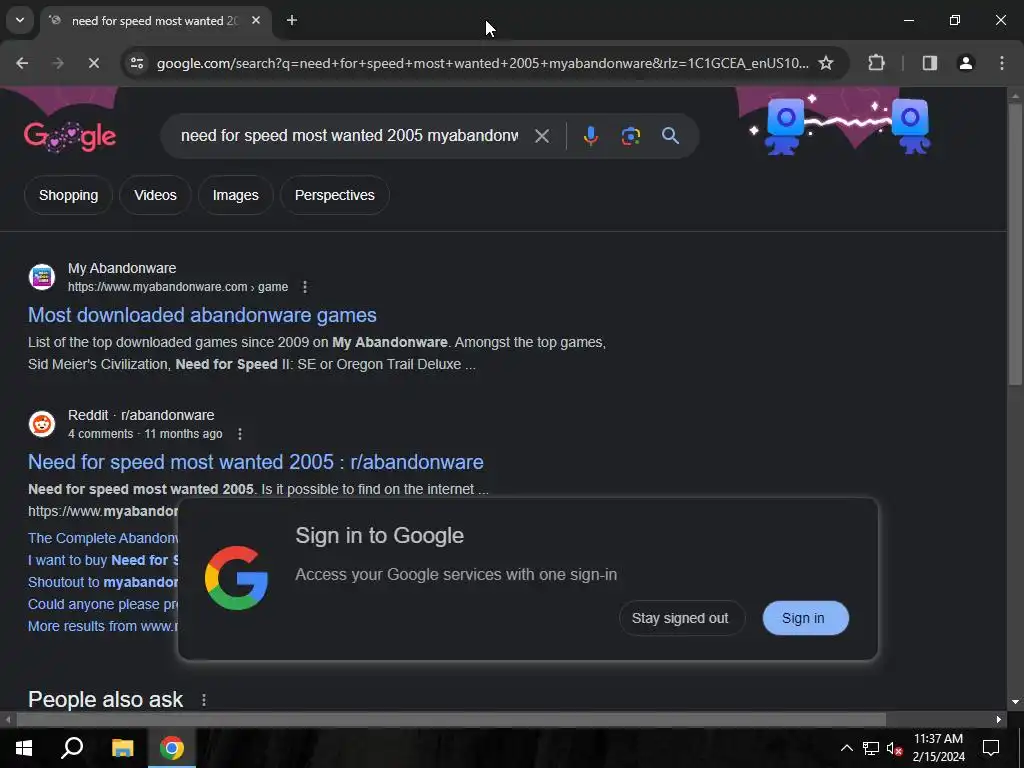This screenshot has width=1024, height=768.
Task: Open Could anyone please sublink
Action: click(103, 604)
